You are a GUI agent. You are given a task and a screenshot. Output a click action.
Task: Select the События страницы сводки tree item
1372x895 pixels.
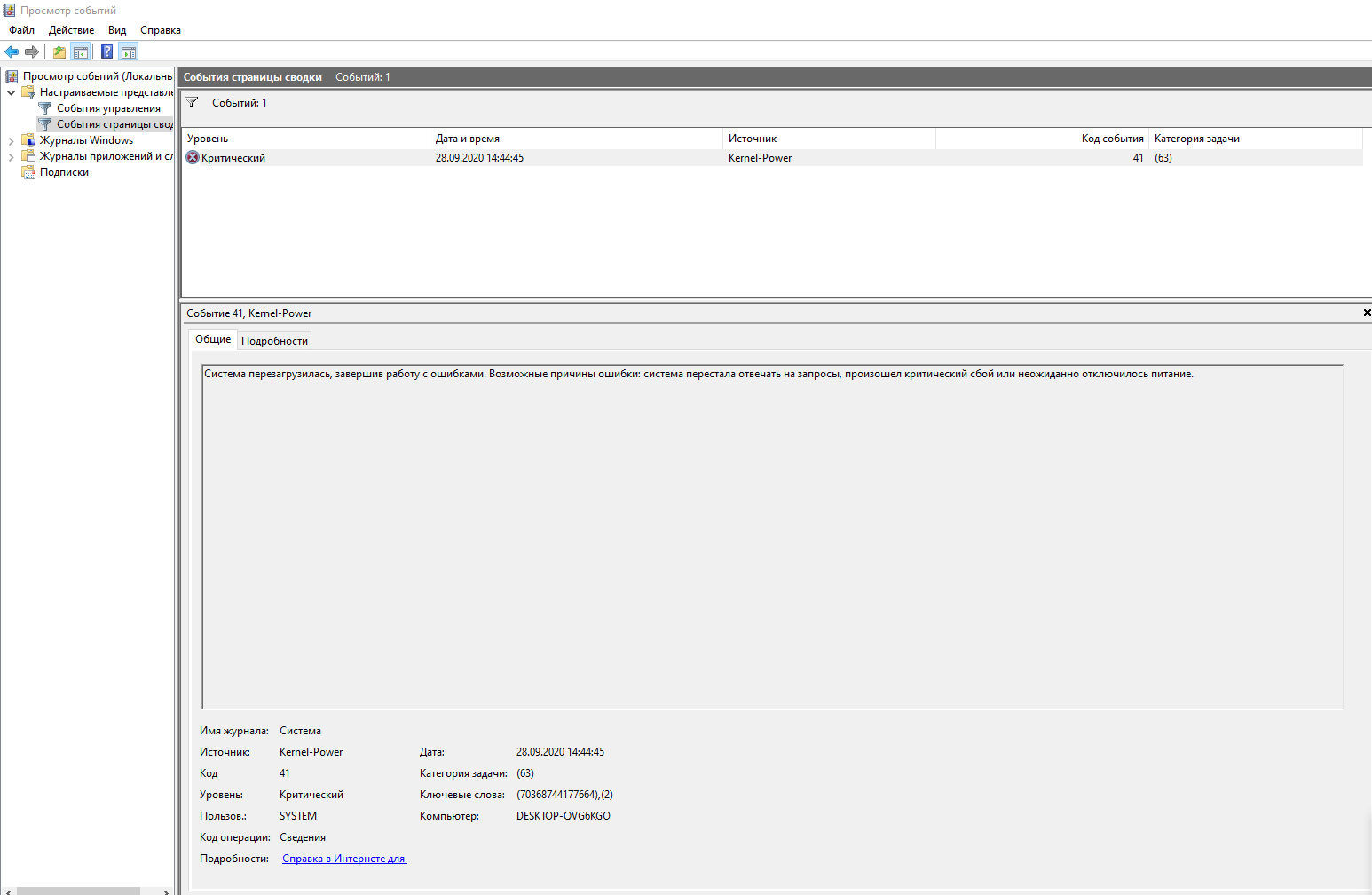114,124
